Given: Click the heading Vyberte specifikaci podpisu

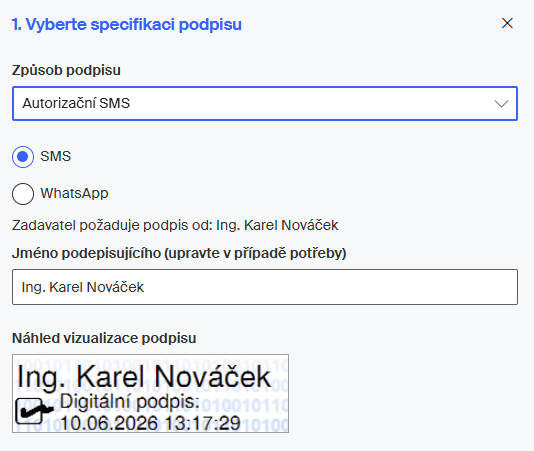Looking at the screenshot, I should [127, 25].
